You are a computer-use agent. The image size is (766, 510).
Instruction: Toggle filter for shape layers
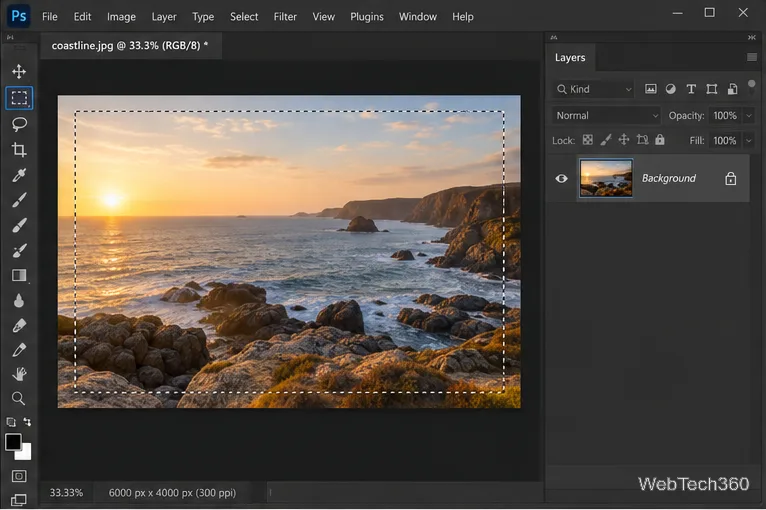pyautogui.click(x=711, y=89)
